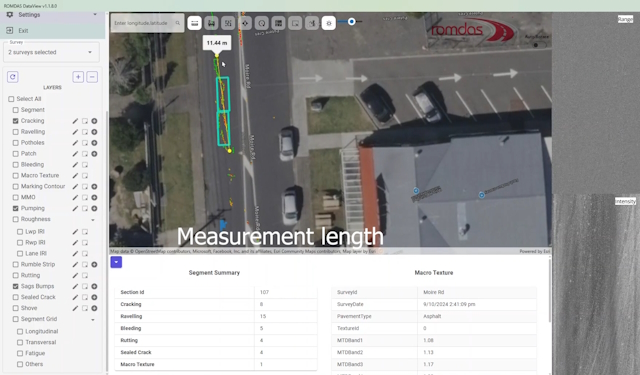Image resolution: width=640 pixels, height=375 pixels.
Task: Click the plus button above LAYERS
Action: (x=78, y=77)
